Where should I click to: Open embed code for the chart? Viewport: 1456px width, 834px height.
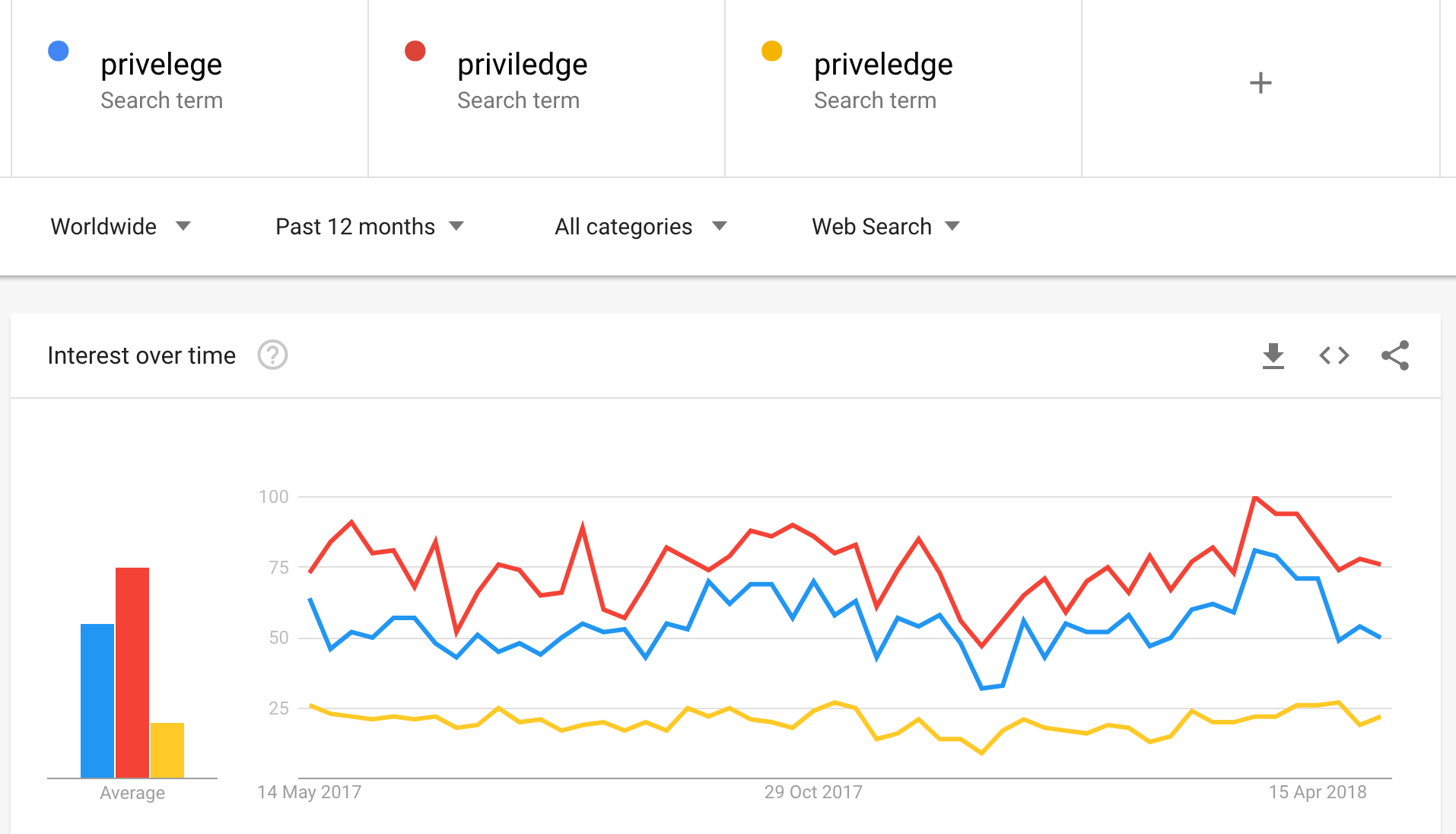coord(1334,355)
